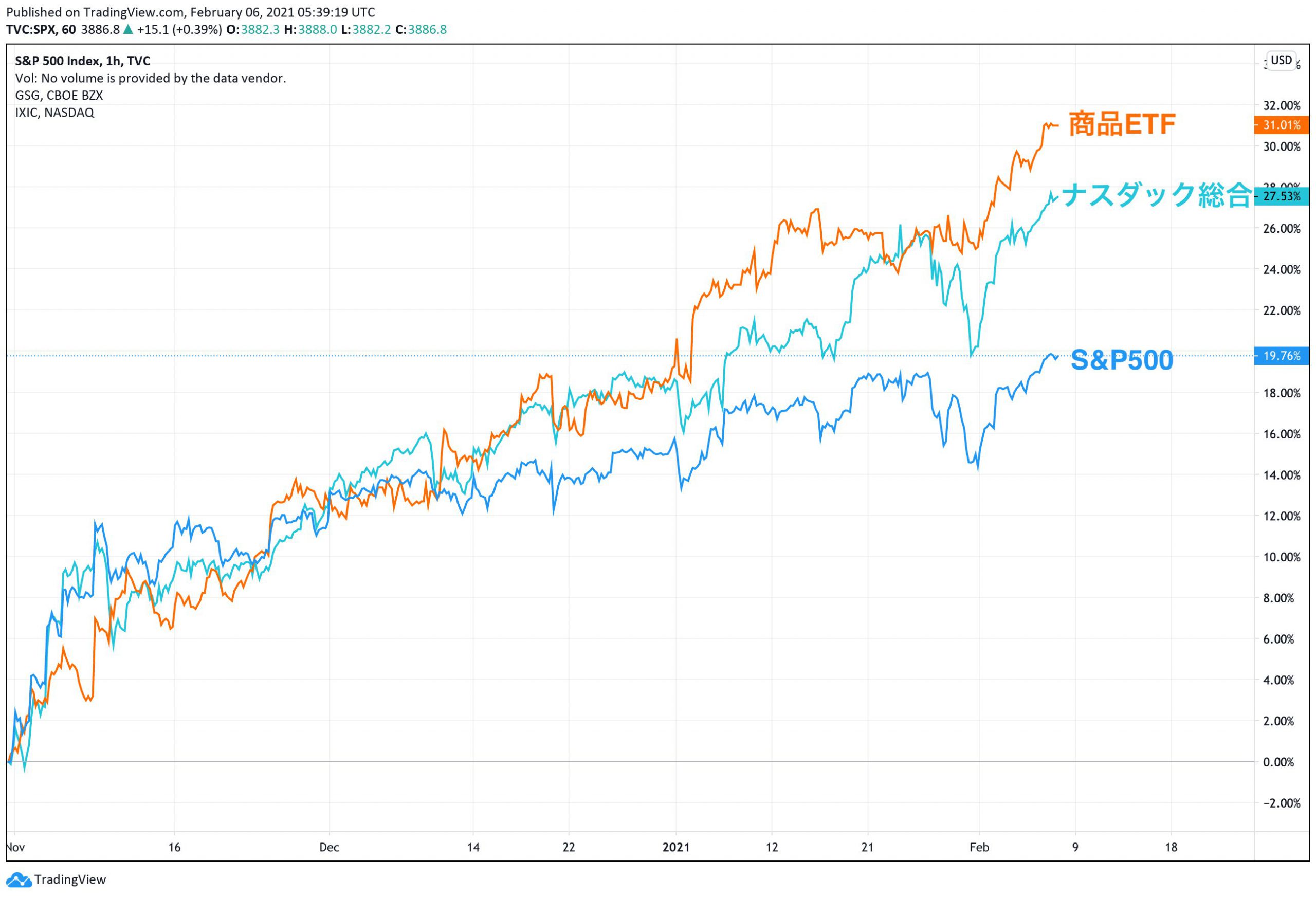Select the IXIC, NASDAQ legend entry
Image resolution: width=1316 pixels, height=898 pixels.
coord(54,113)
